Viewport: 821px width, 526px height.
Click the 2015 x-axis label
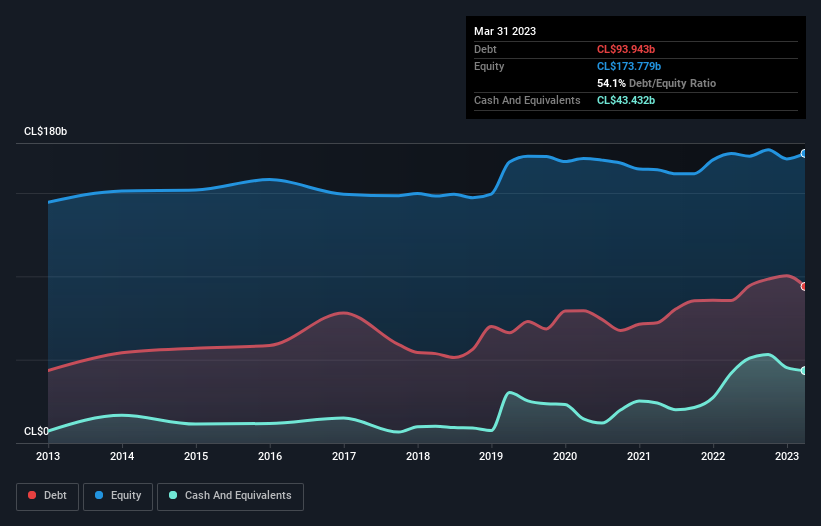tap(196, 456)
